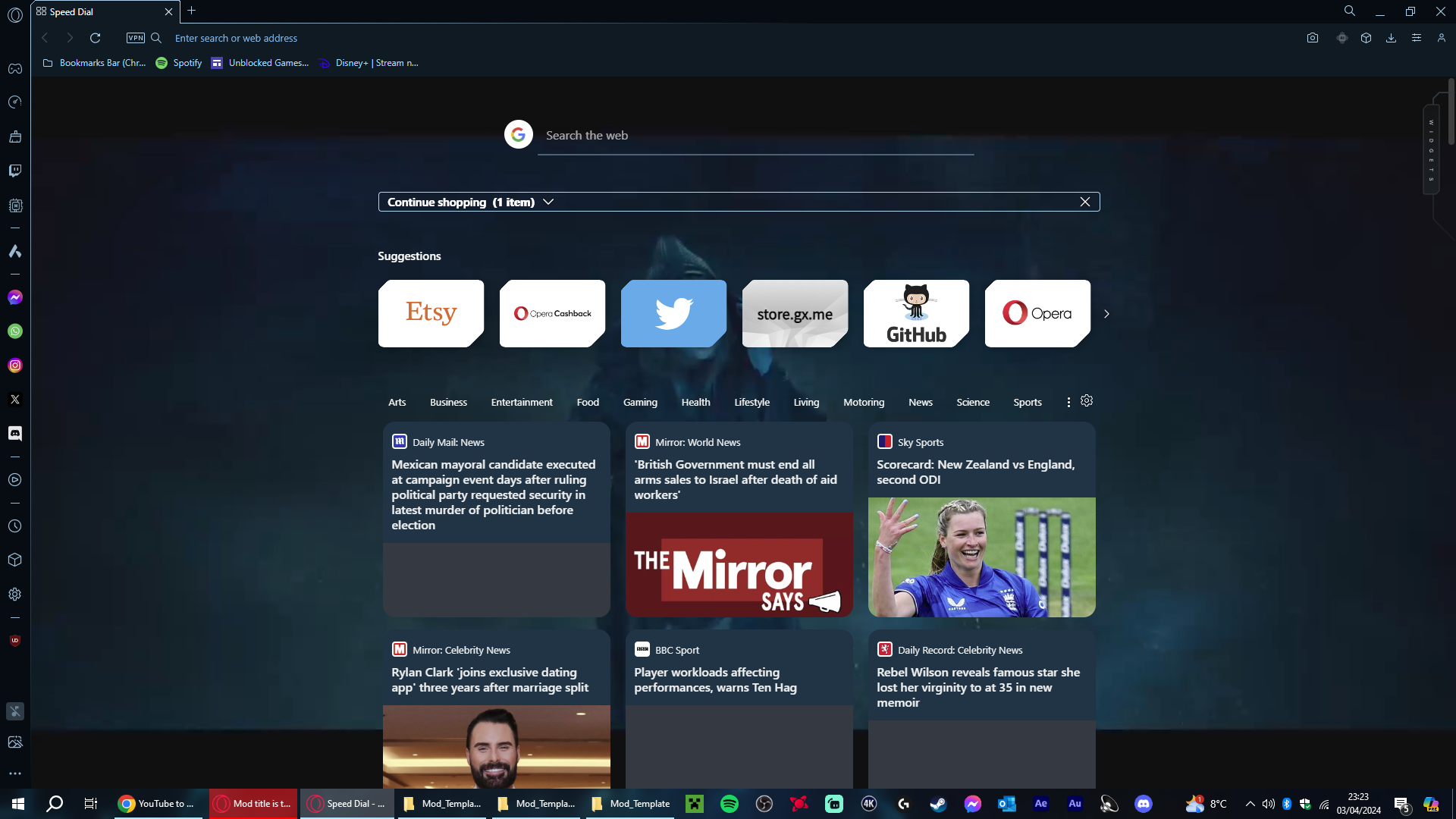
Task: Open Discord sidebar icon
Action: pyautogui.click(x=15, y=433)
